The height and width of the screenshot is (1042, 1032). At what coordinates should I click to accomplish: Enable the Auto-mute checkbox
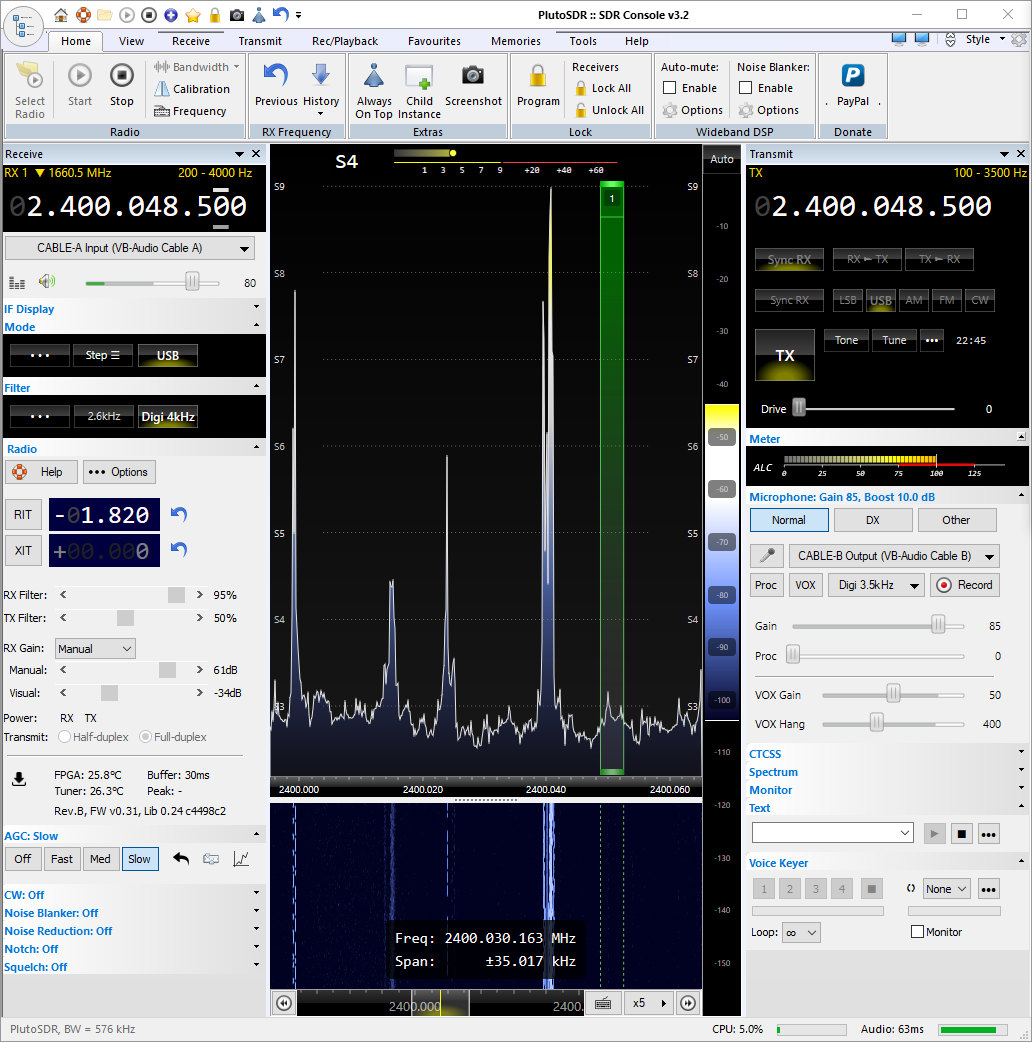[670, 88]
